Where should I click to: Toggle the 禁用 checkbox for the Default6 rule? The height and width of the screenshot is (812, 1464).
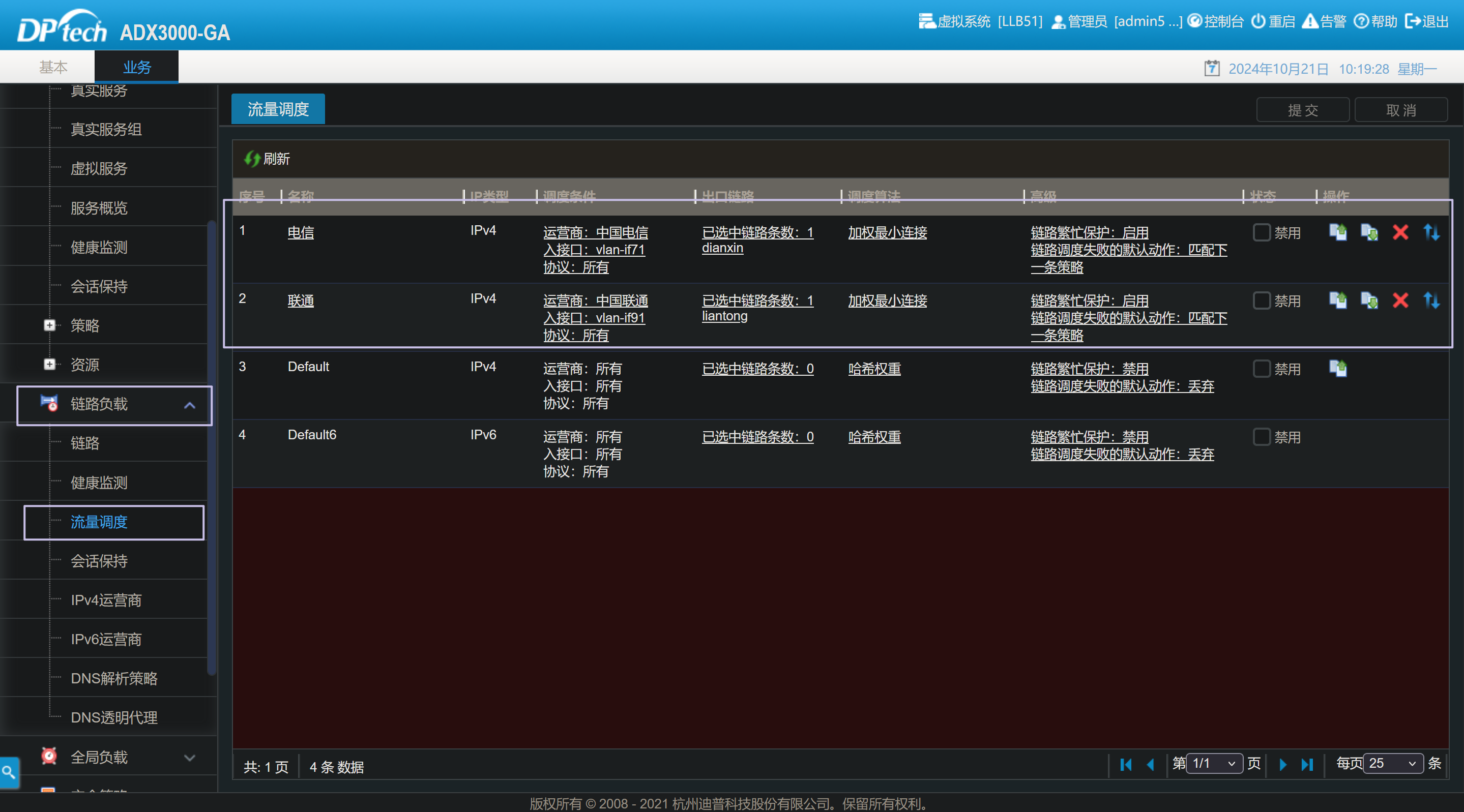(x=1261, y=437)
